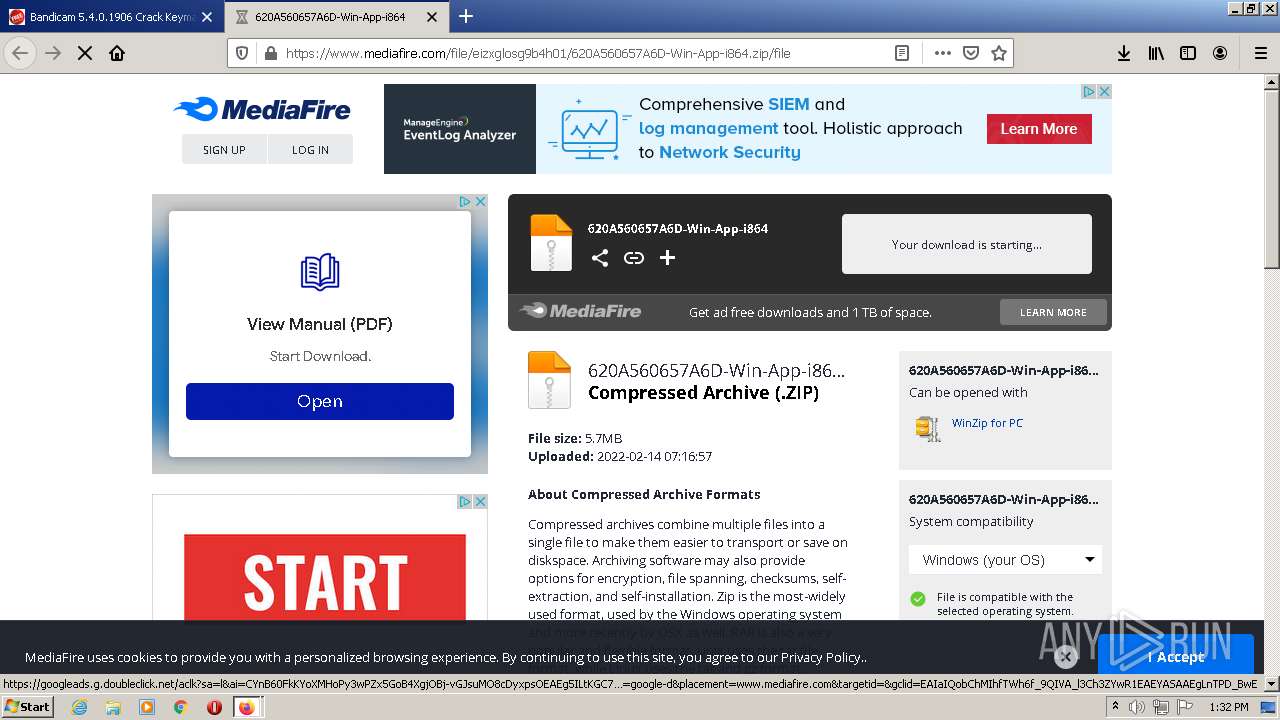Launch Internet Explorer from the taskbar
Screen dimensions: 1280x720
click(x=79, y=707)
